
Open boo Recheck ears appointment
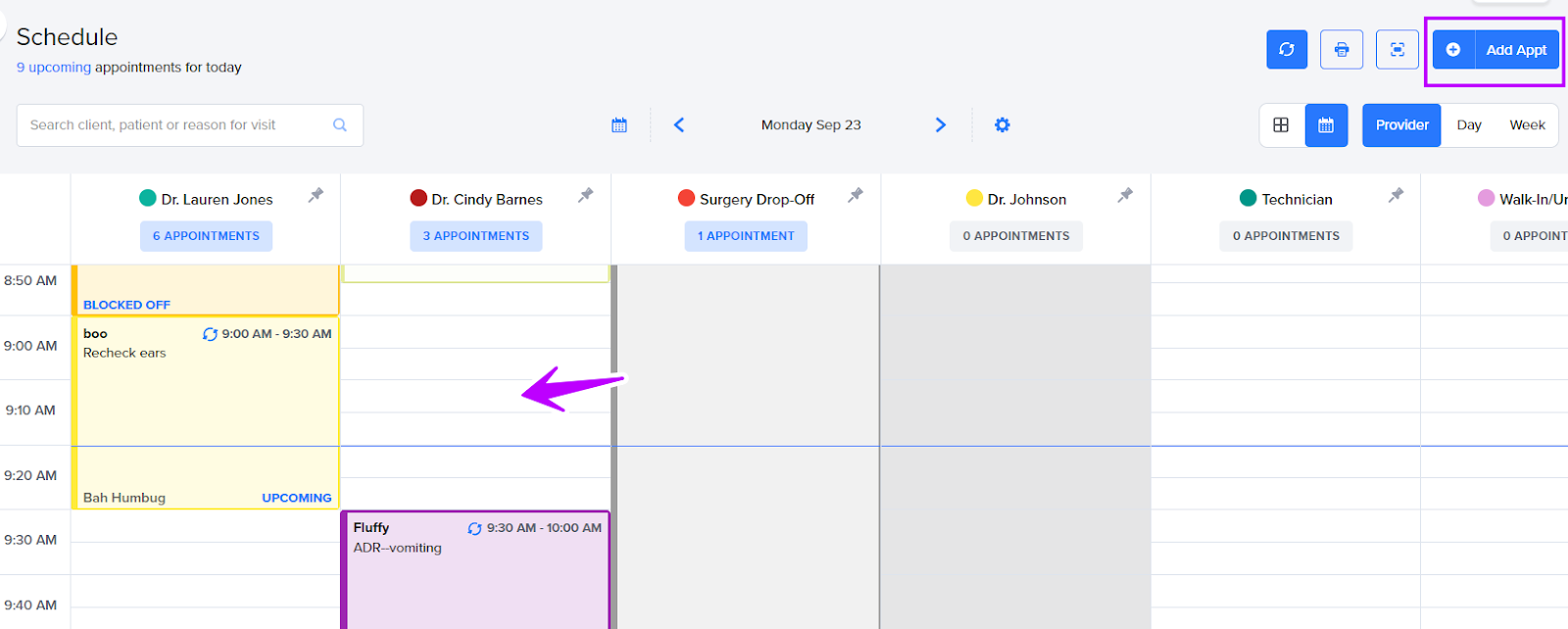click(206, 412)
